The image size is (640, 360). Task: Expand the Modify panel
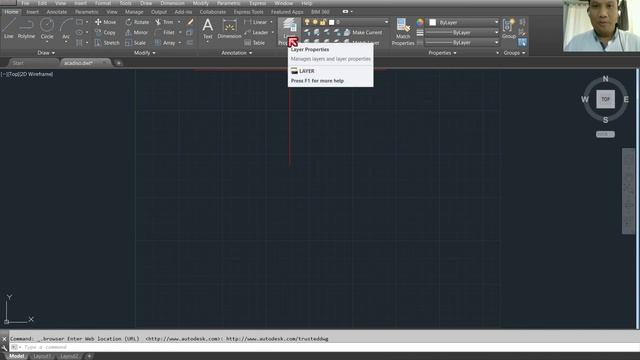(144, 53)
